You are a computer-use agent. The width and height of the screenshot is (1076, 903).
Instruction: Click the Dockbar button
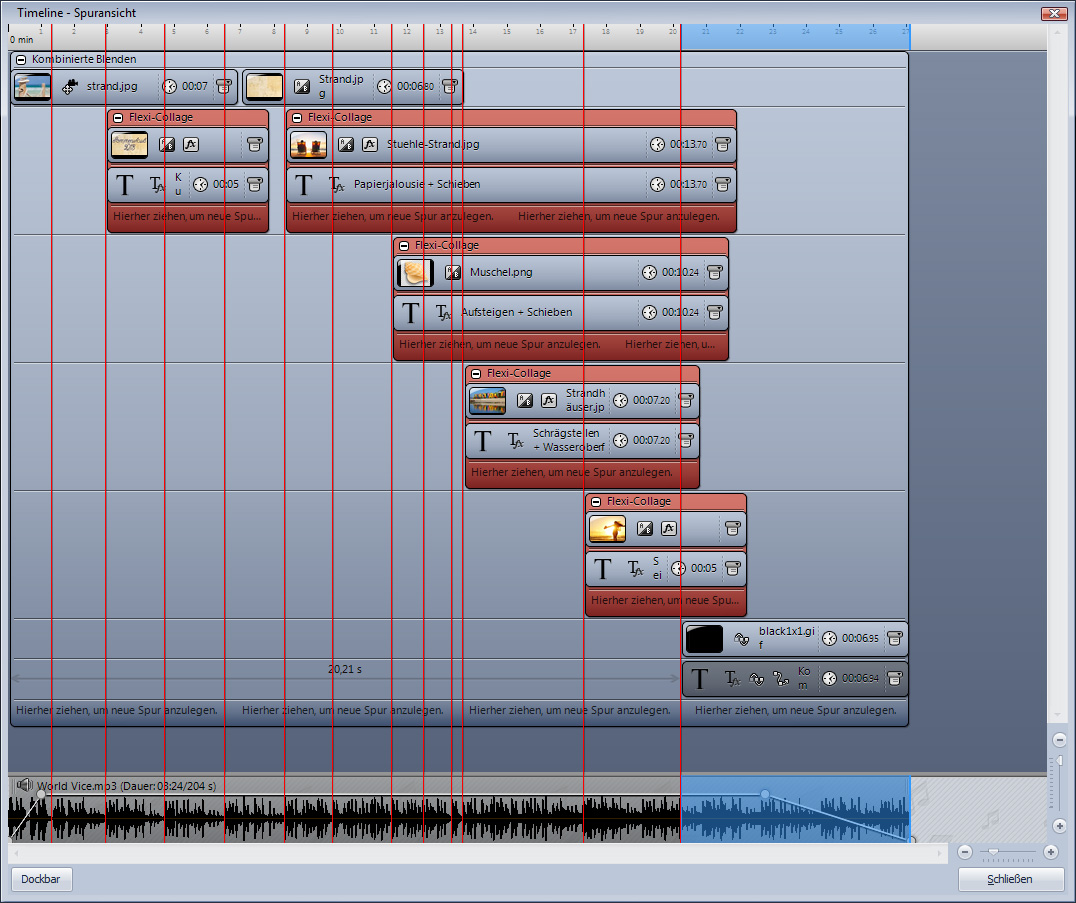[x=41, y=880]
